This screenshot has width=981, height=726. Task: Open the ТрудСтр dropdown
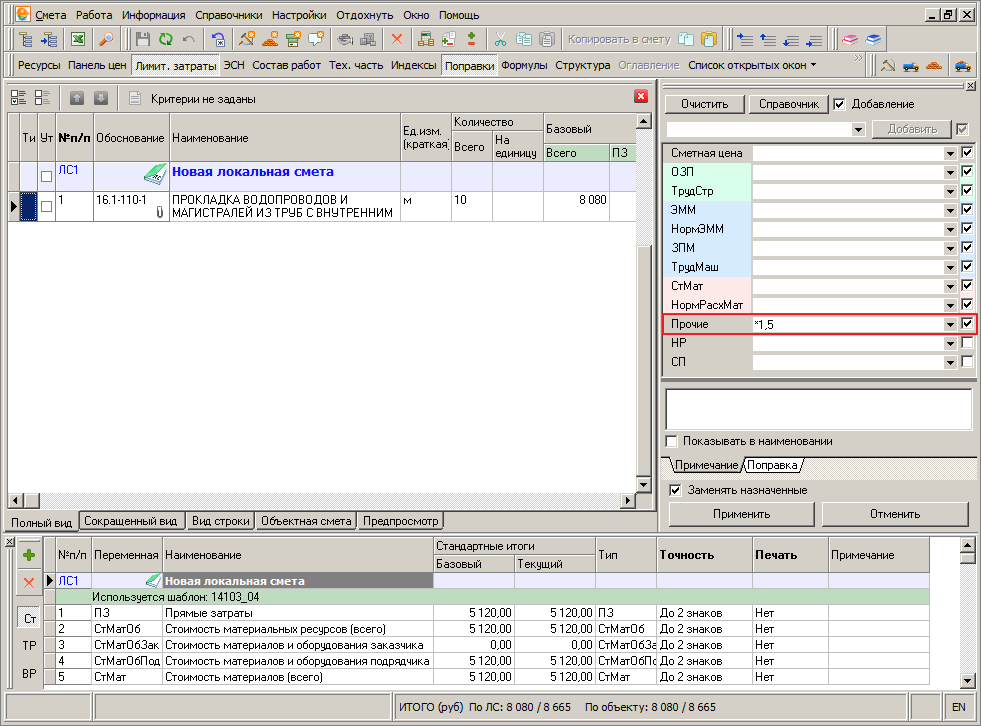(950, 191)
